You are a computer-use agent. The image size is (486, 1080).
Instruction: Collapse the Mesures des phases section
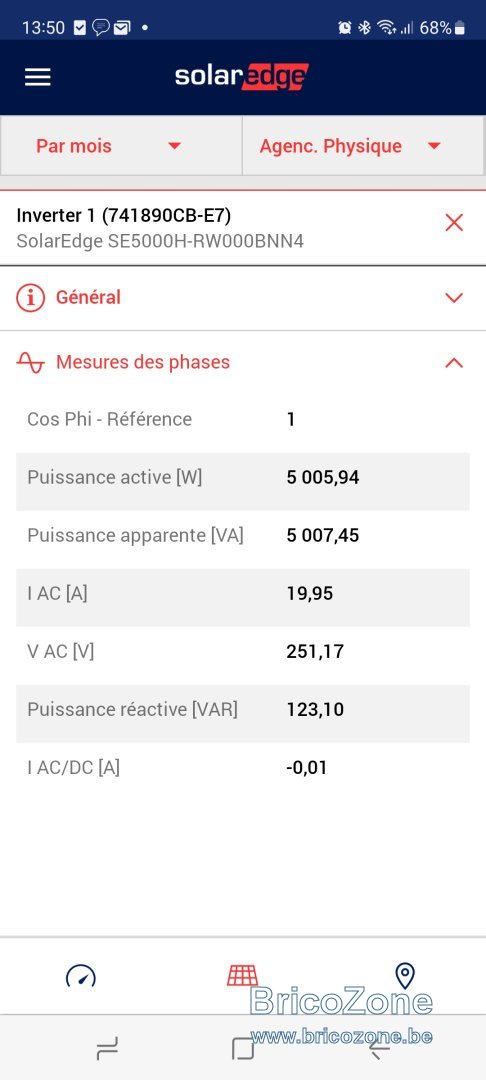(454, 362)
